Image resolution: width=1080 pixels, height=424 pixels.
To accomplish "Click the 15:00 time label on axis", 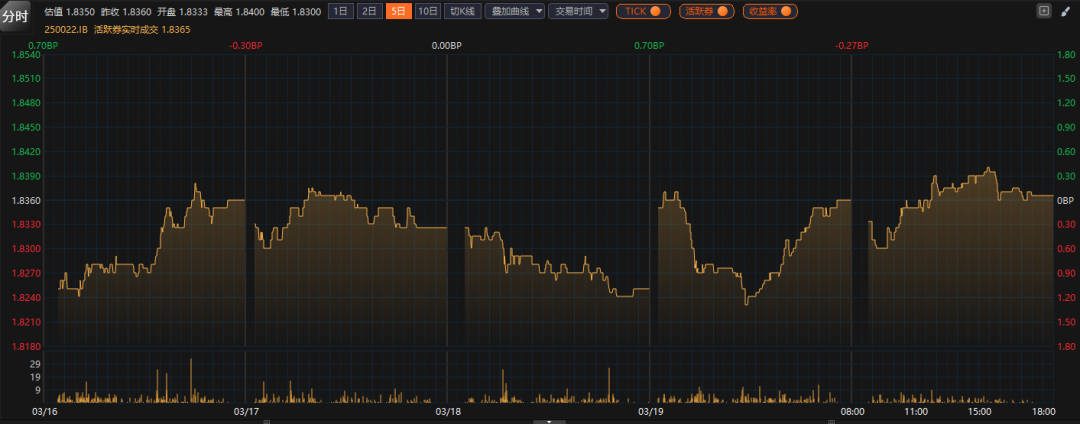I will click(979, 411).
